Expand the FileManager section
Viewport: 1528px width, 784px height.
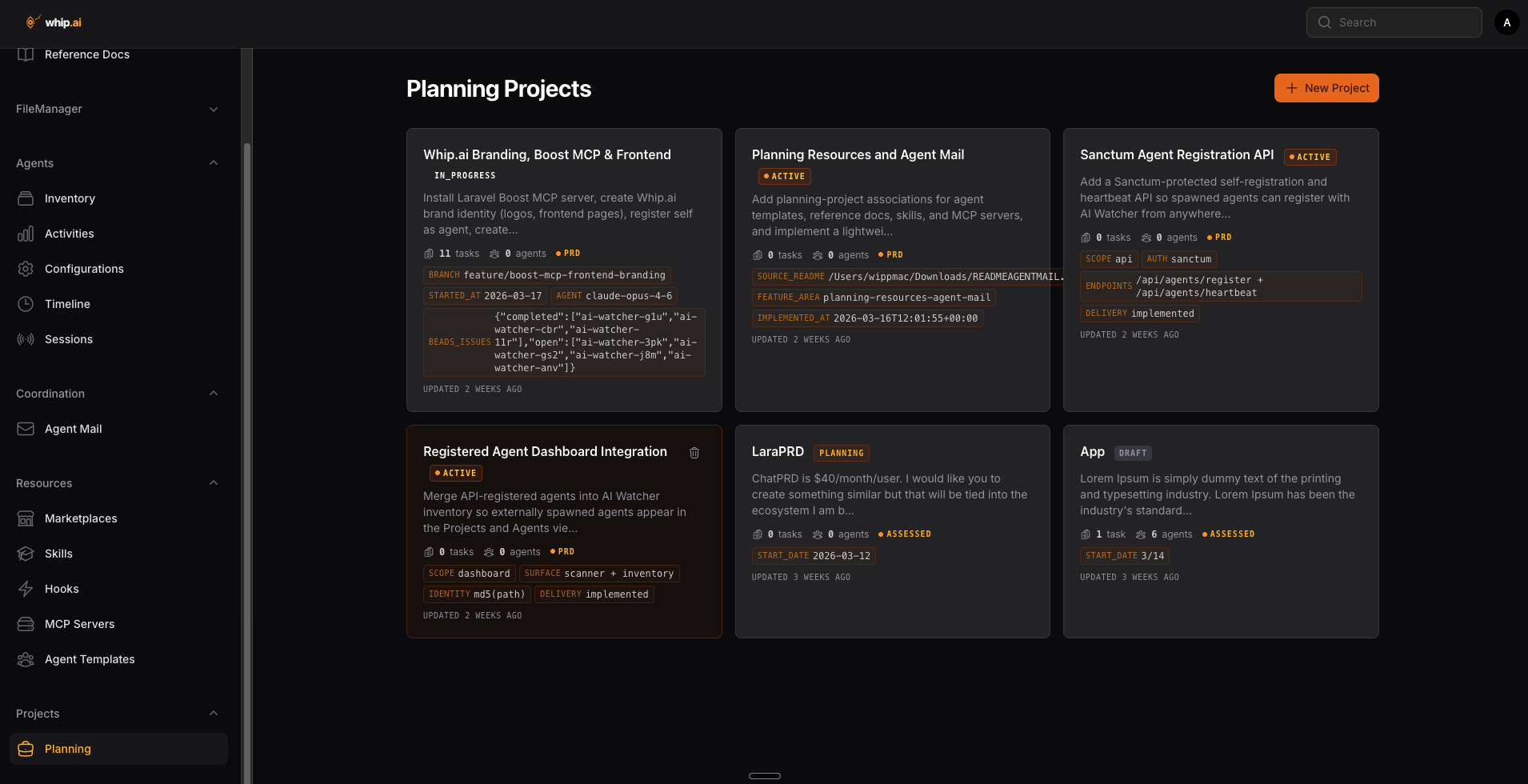pos(213,109)
